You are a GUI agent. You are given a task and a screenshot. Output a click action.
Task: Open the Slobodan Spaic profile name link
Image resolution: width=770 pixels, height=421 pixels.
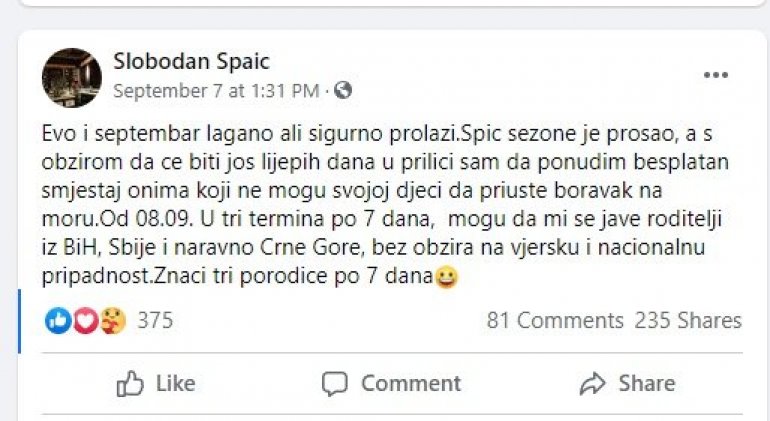191,62
